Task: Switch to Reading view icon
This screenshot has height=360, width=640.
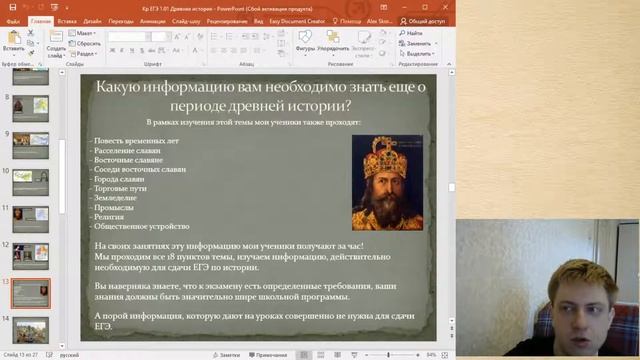Action: click(338, 355)
